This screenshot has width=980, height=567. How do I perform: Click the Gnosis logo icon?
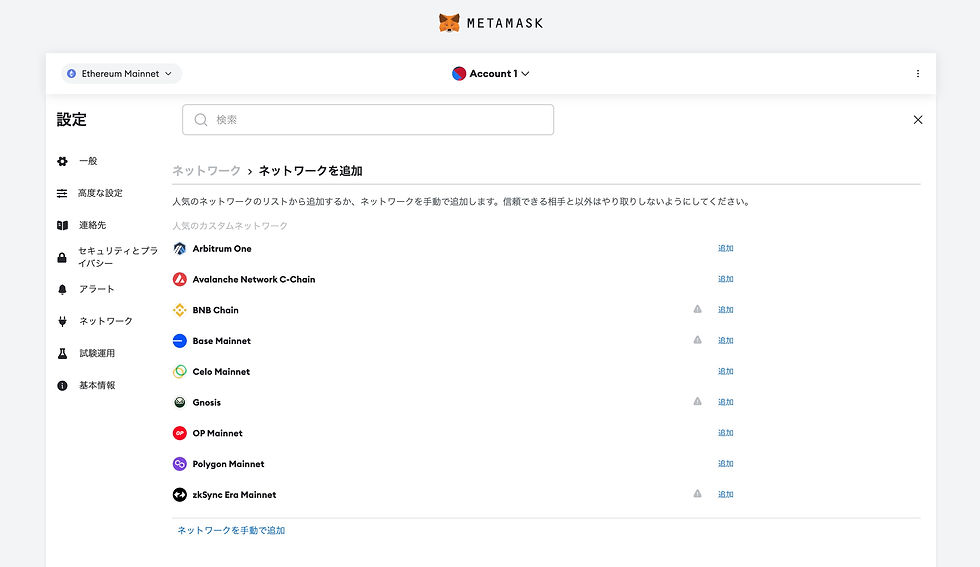[x=179, y=403]
